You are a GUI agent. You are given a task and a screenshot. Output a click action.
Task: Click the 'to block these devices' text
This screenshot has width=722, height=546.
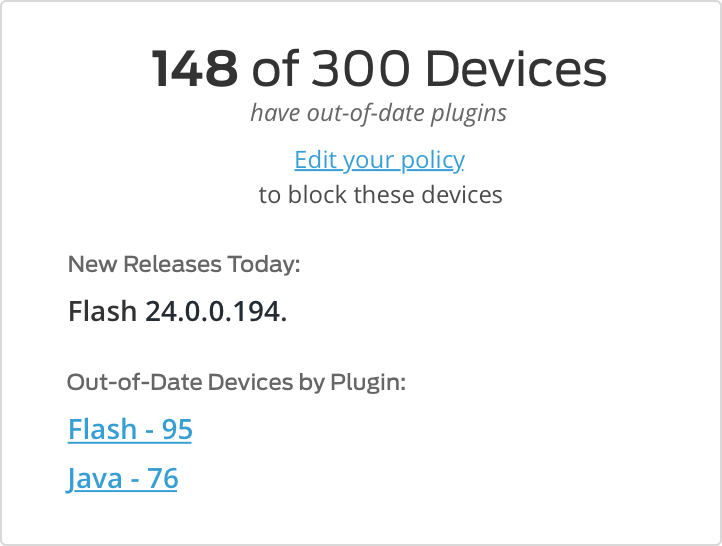coord(380,194)
